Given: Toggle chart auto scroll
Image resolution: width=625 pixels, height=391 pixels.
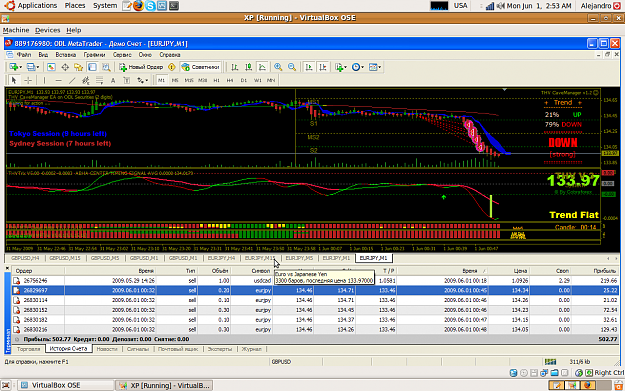Looking at the screenshot, I should [x=309, y=67].
